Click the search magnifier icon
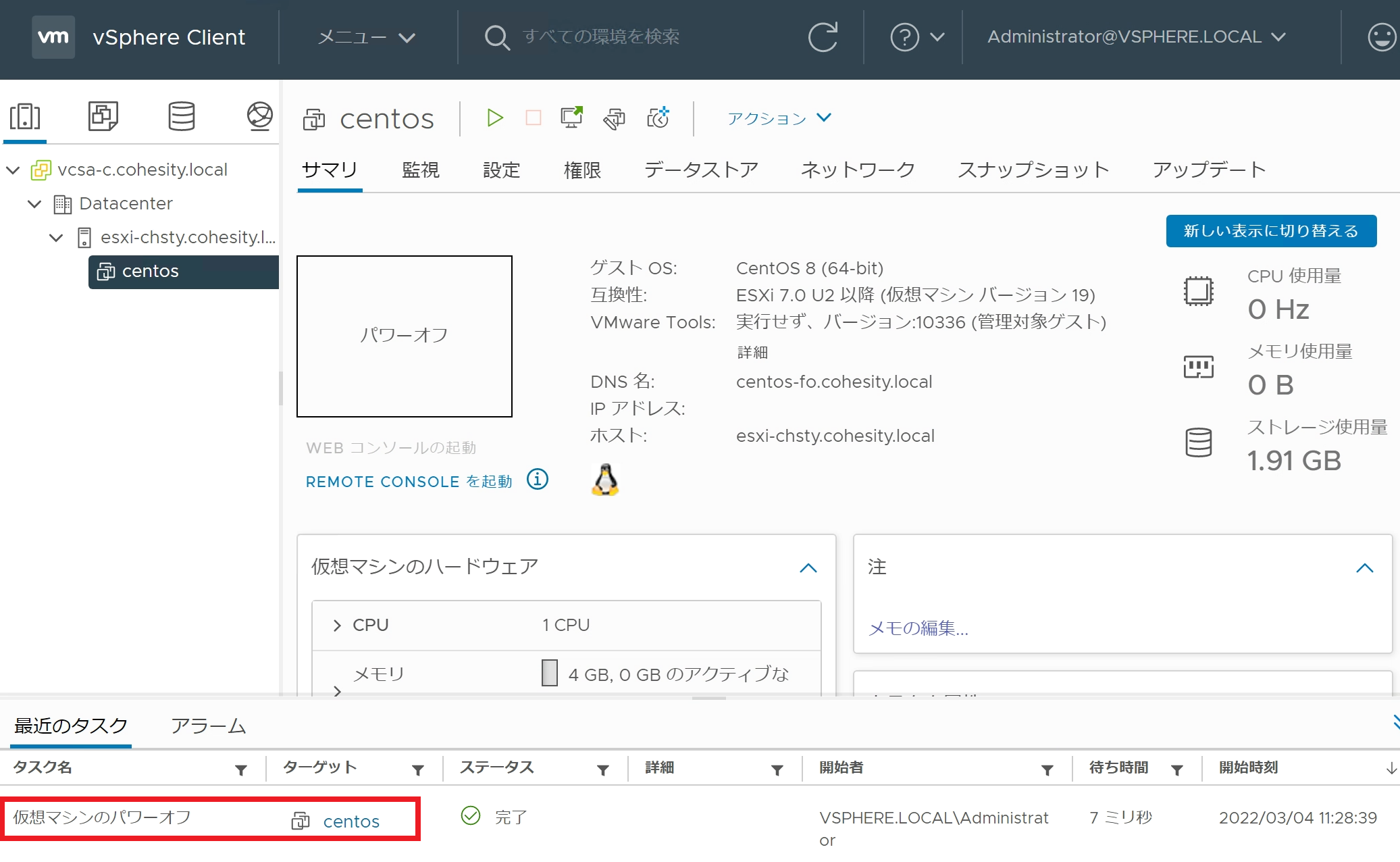Image resolution: width=1400 pixels, height=862 pixels. (497, 38)
